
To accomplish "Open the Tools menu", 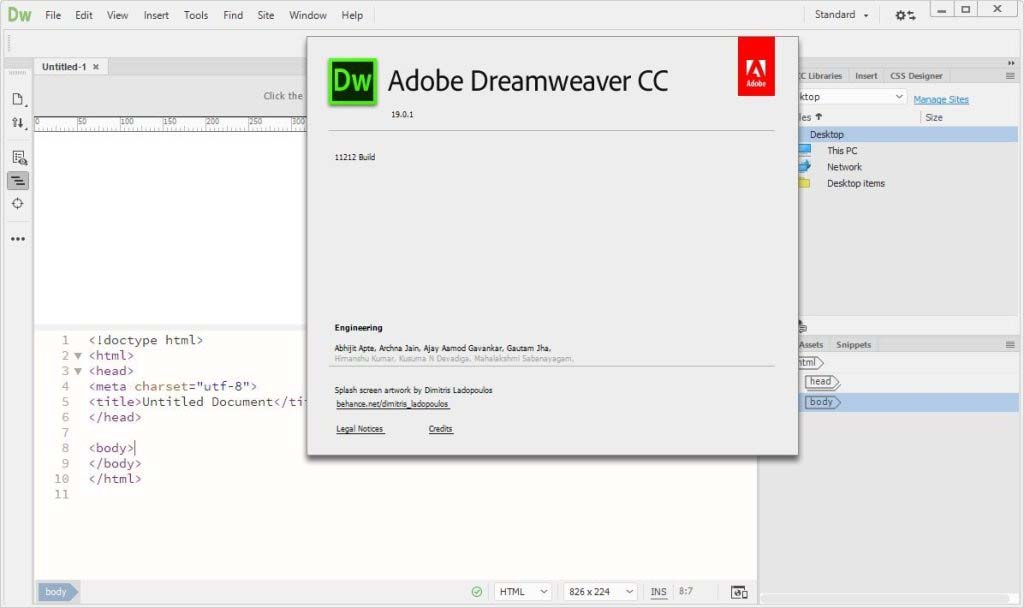I will [196, 15].
